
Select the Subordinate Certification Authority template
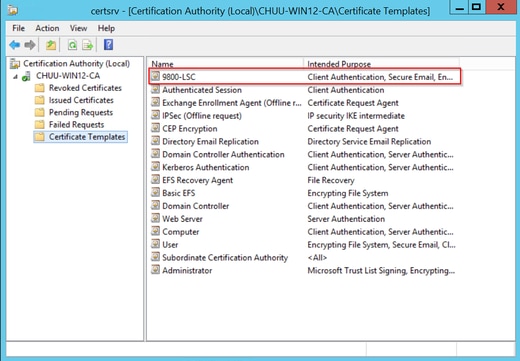click(x=225, y=258)
